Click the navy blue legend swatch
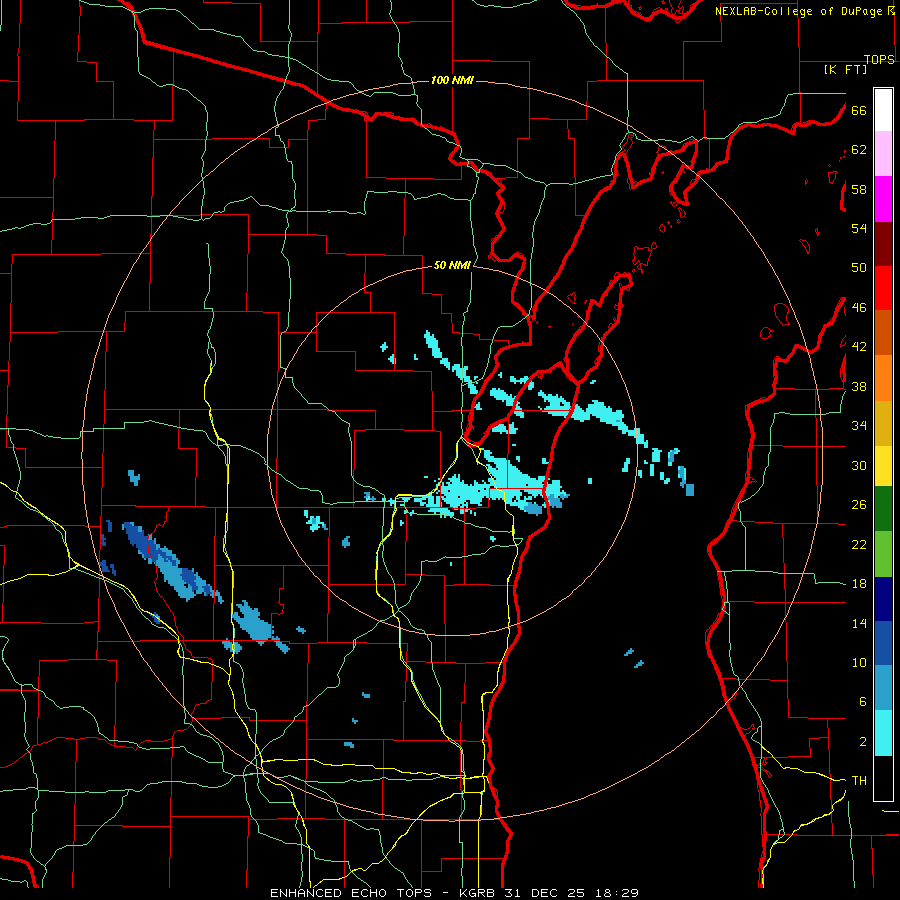The height and width of the screenshot is (900, 900). pos(883,599)
